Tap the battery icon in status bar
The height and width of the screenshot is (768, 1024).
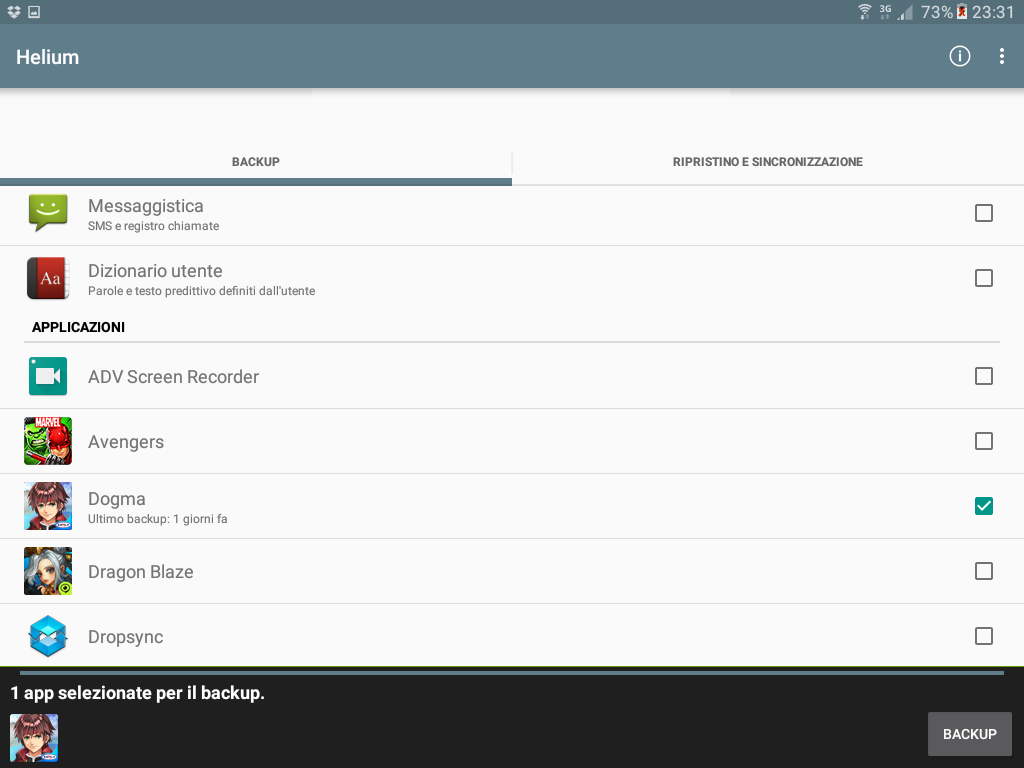pos(962,12)
